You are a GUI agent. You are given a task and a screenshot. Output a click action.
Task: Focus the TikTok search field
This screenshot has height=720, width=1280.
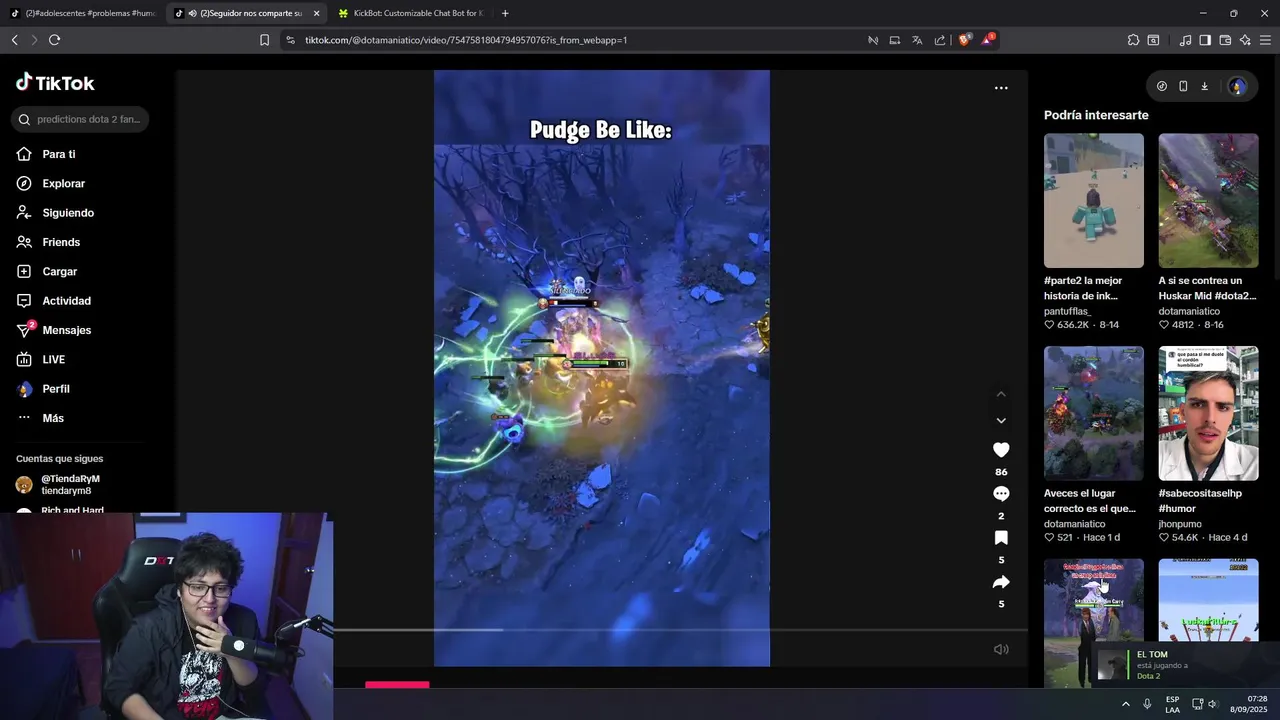[x=80, y=119]
